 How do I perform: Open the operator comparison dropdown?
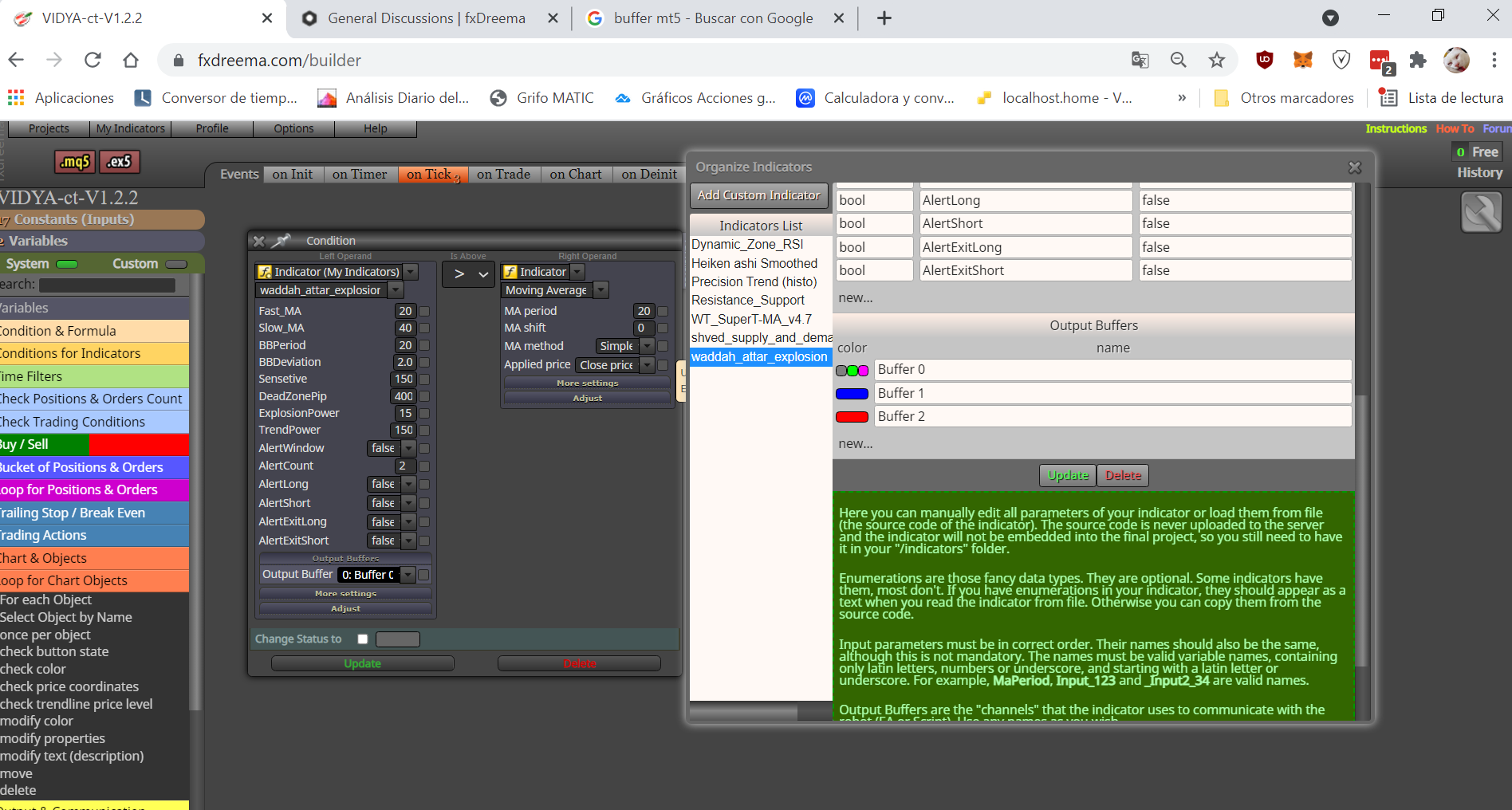click(x=469, y=274)
